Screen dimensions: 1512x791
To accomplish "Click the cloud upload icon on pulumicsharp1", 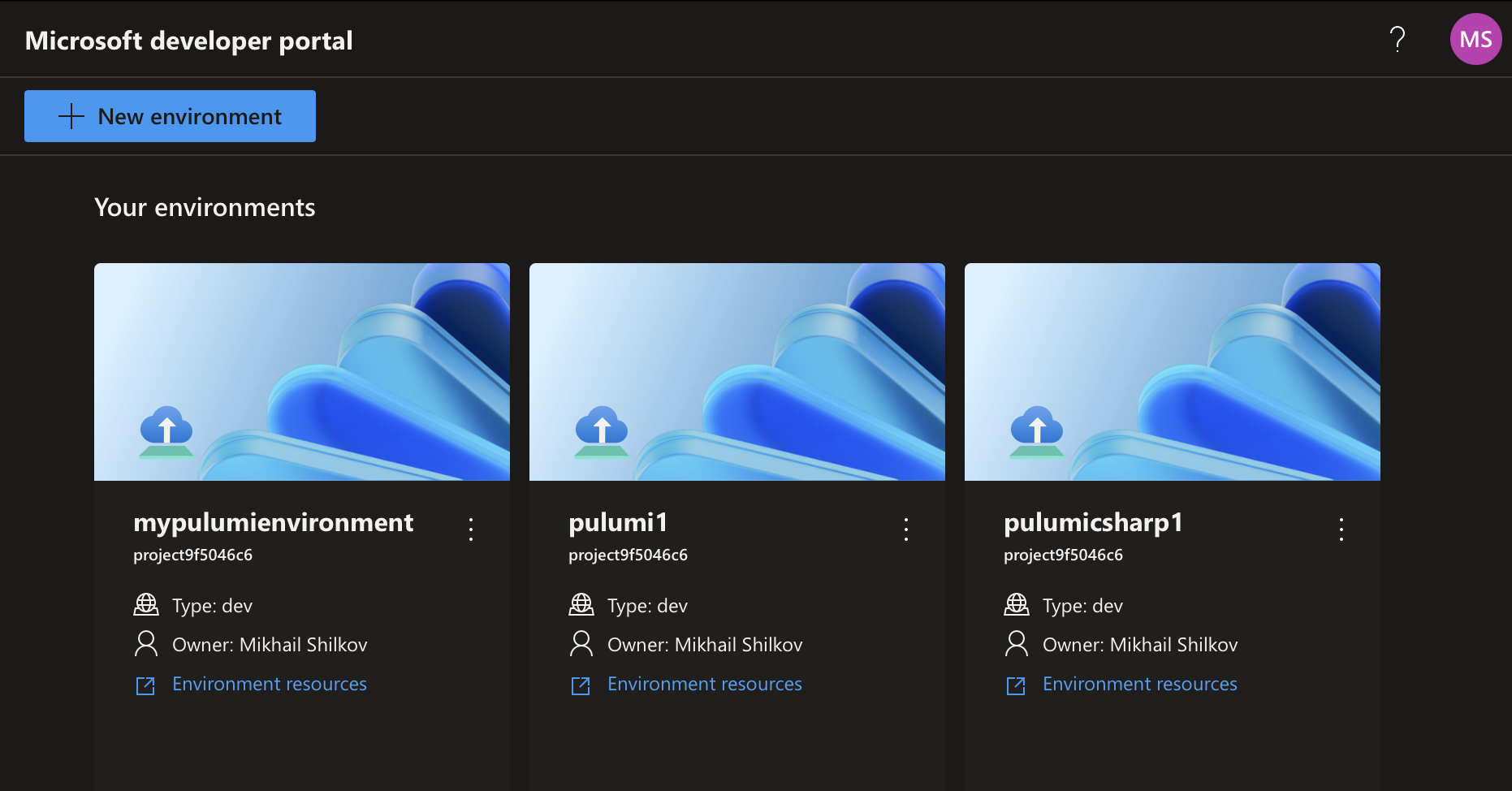I will click(x=1037, y=432).
